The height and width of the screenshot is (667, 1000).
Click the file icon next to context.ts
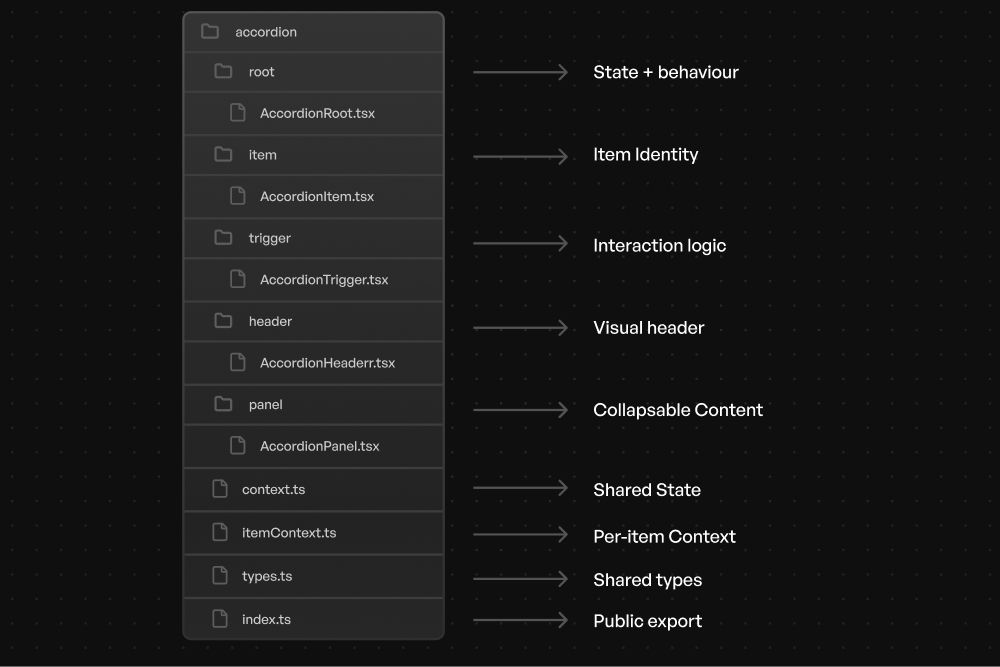pos(220,489)
